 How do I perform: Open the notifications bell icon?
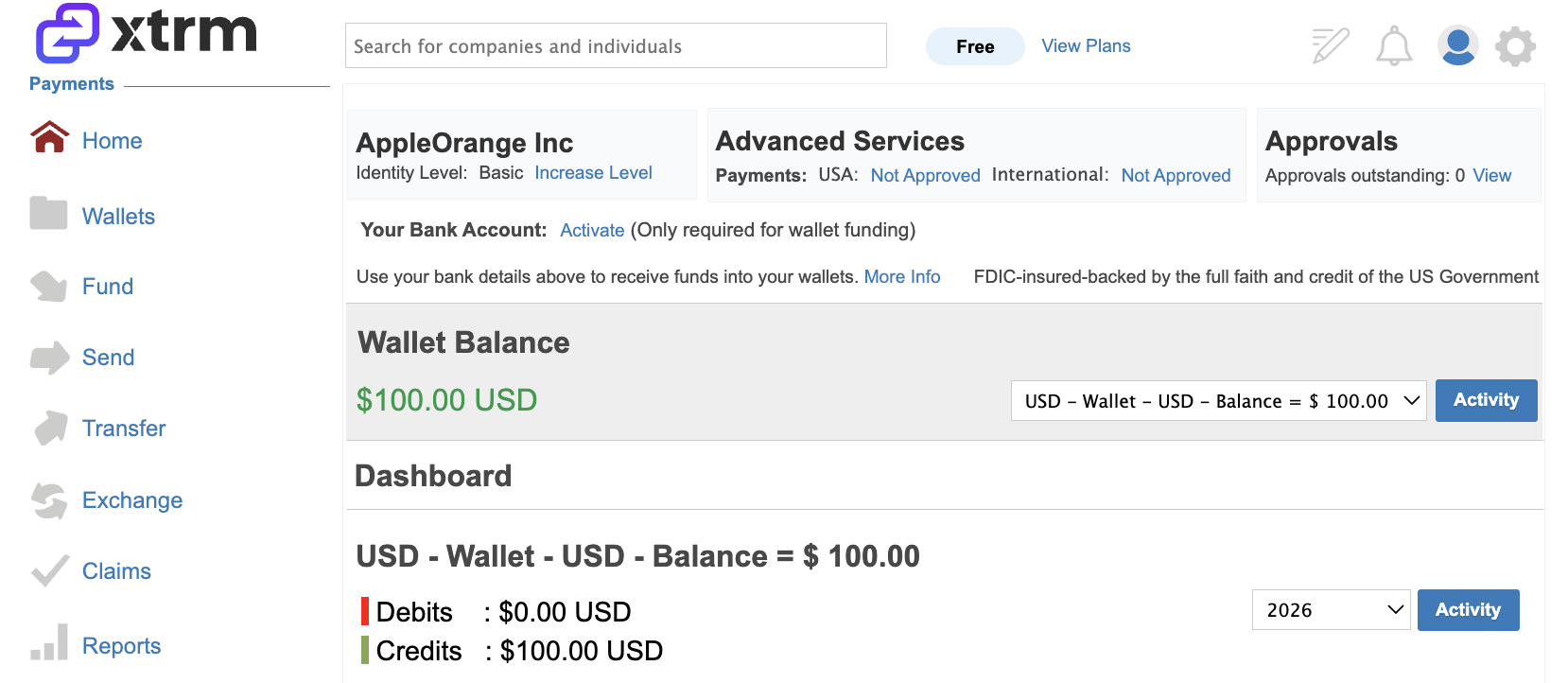click(1393, 45)
